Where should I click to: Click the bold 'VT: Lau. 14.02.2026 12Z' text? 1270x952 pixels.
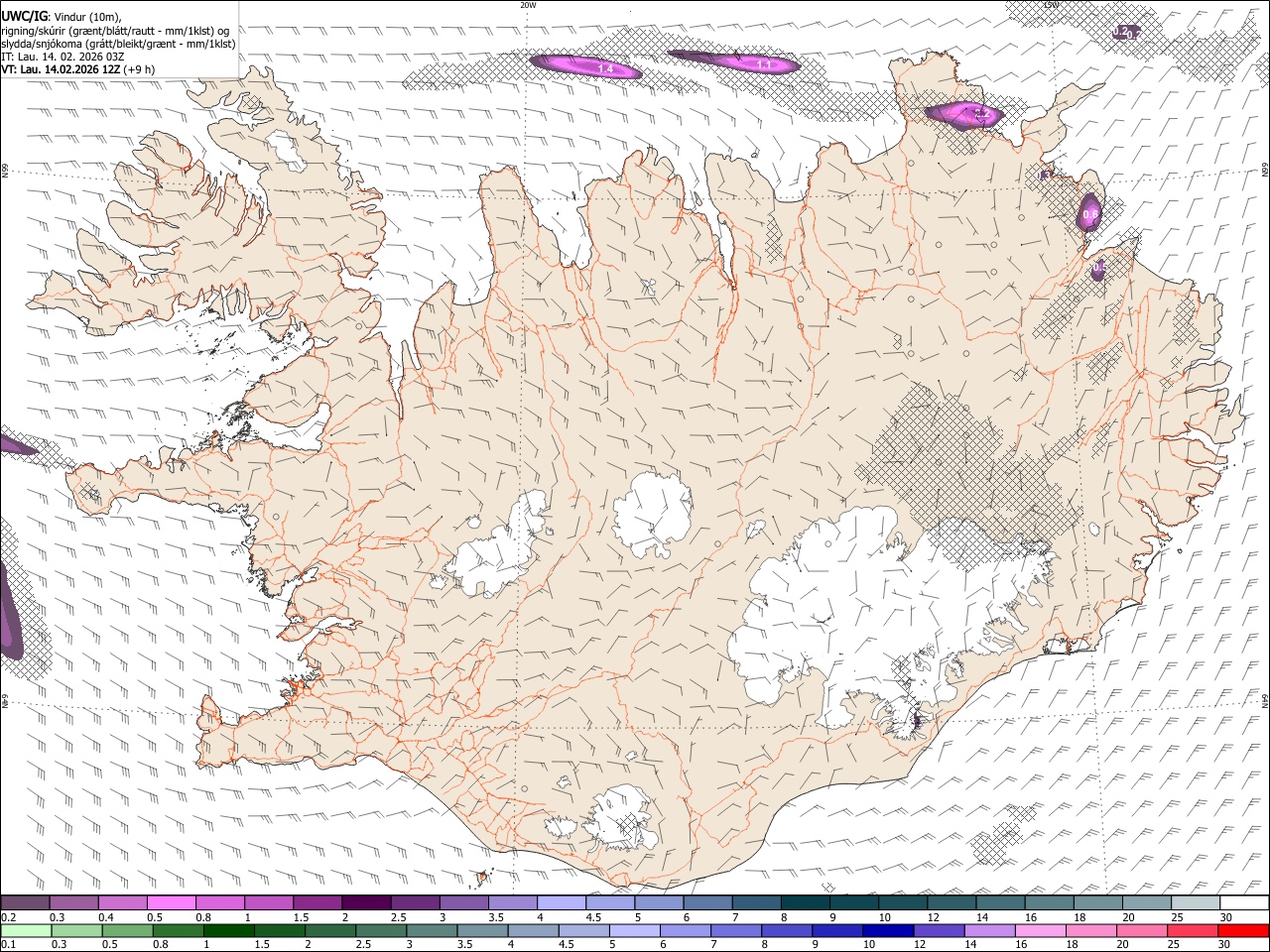61,69
